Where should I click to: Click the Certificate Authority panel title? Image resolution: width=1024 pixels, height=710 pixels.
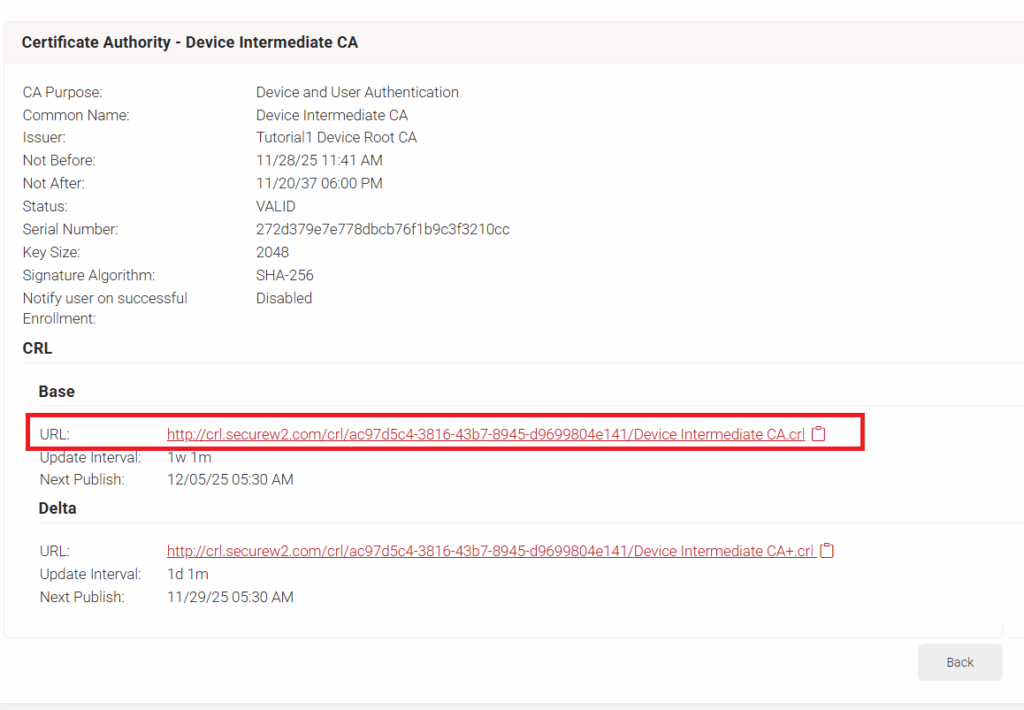(x=190, y=42)
